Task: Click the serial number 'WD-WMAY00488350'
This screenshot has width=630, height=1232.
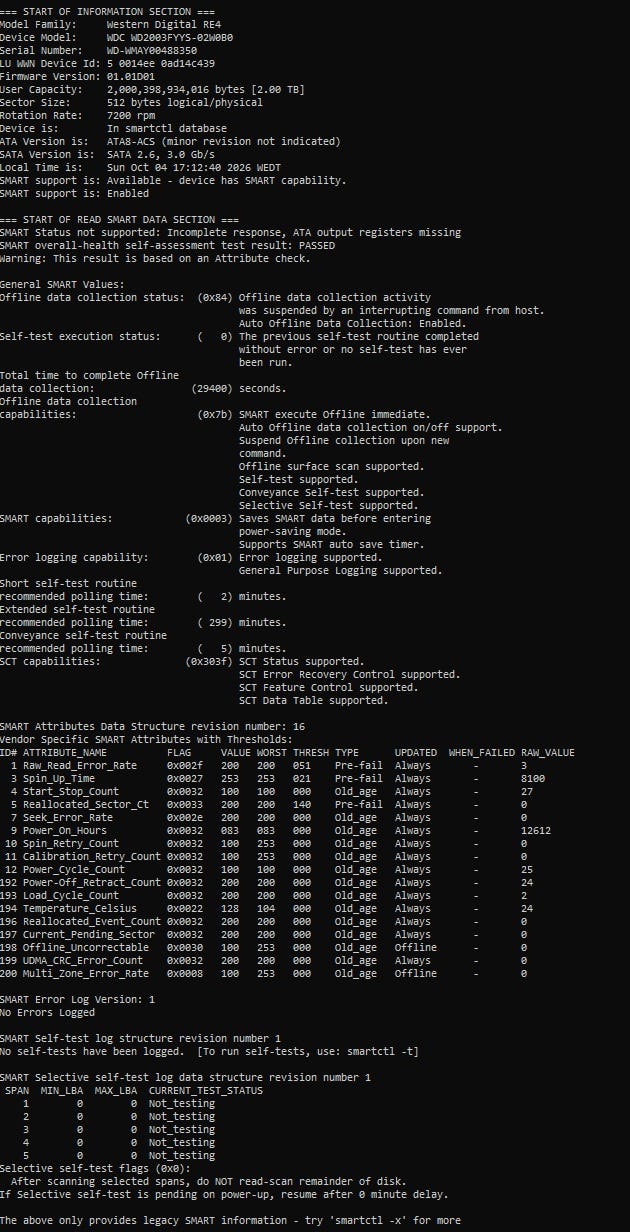Action: (152, 50)
